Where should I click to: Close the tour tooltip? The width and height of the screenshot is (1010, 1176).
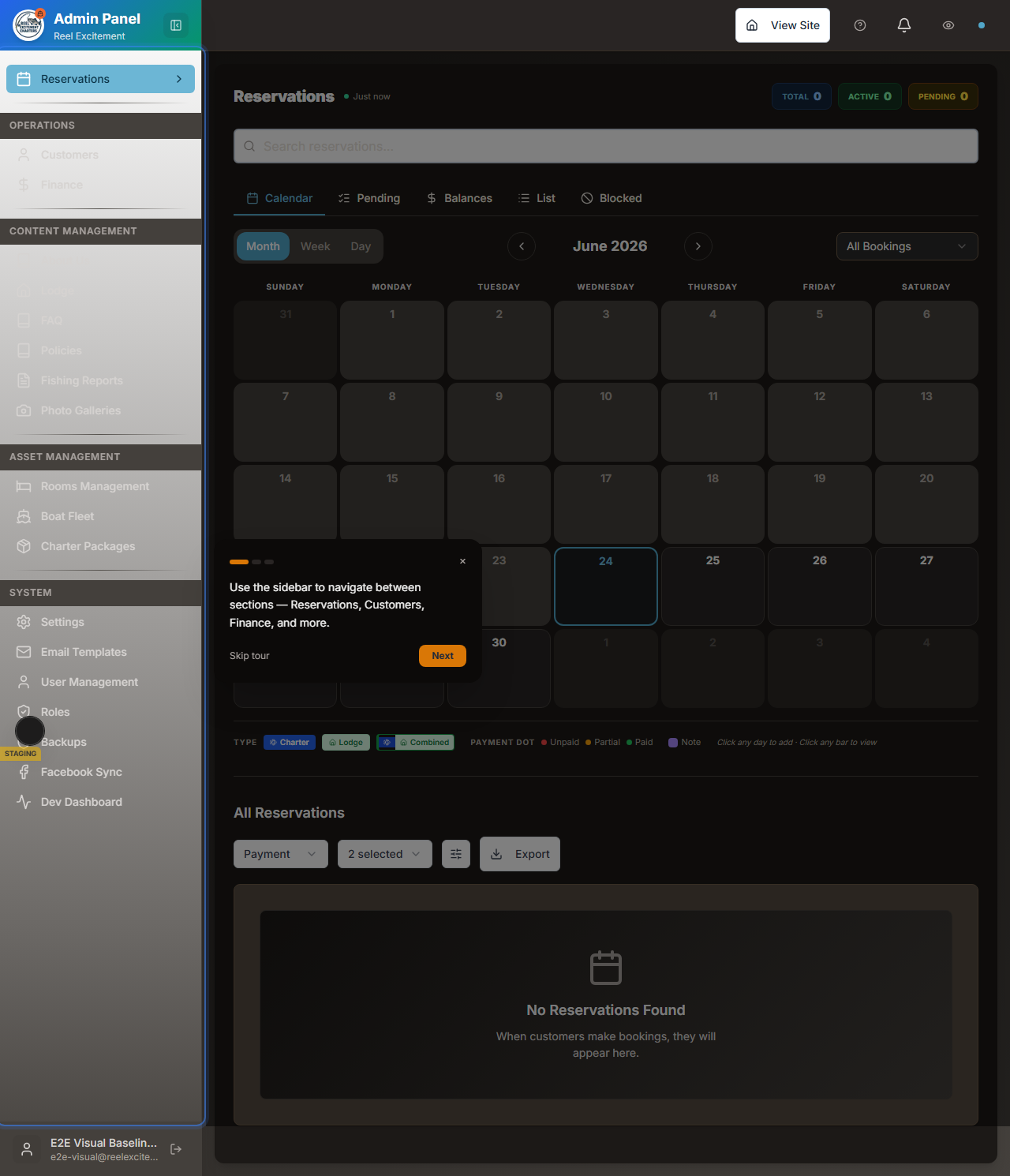click(x=462, y=561)
